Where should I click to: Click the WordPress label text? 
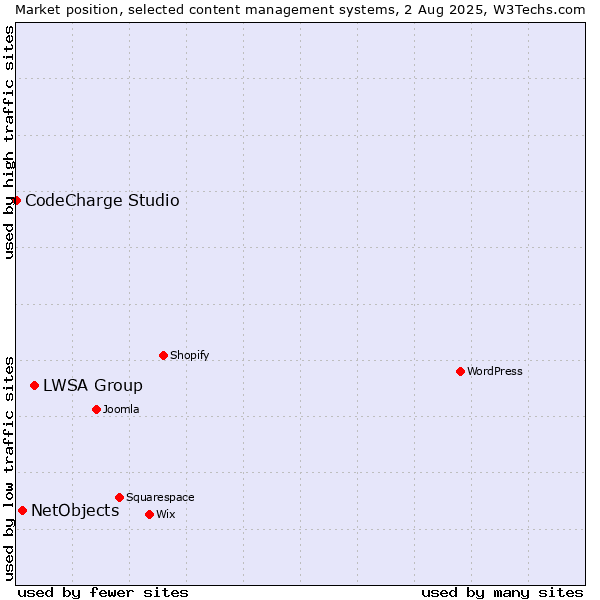tap(494, 371)
